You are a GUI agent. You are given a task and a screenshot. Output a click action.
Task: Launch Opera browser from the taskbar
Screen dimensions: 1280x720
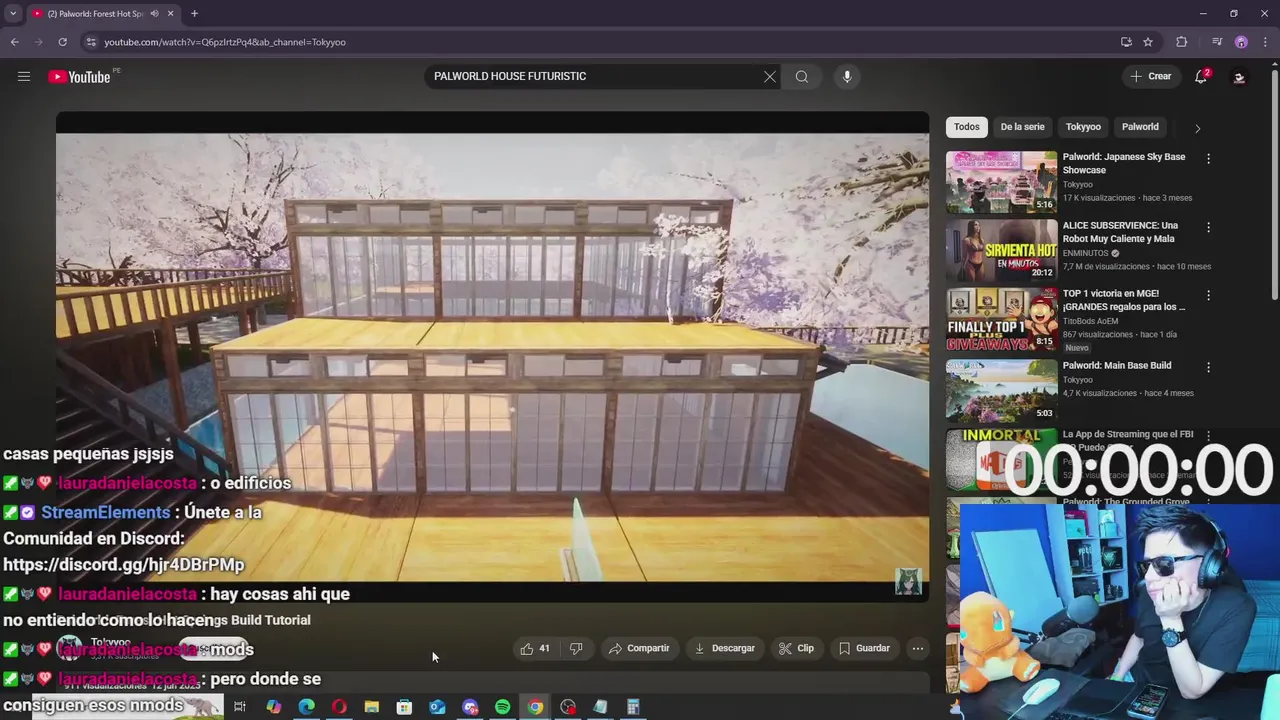click(x=339, y=707)
